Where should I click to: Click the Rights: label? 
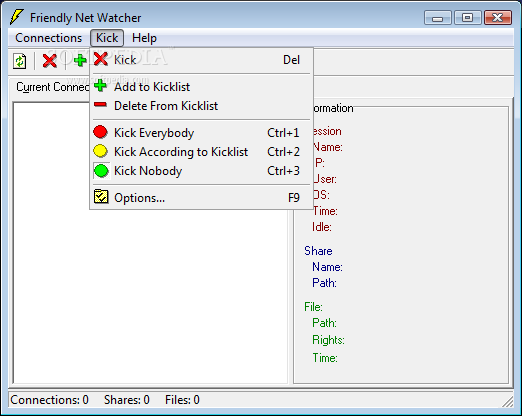[328, 340]
